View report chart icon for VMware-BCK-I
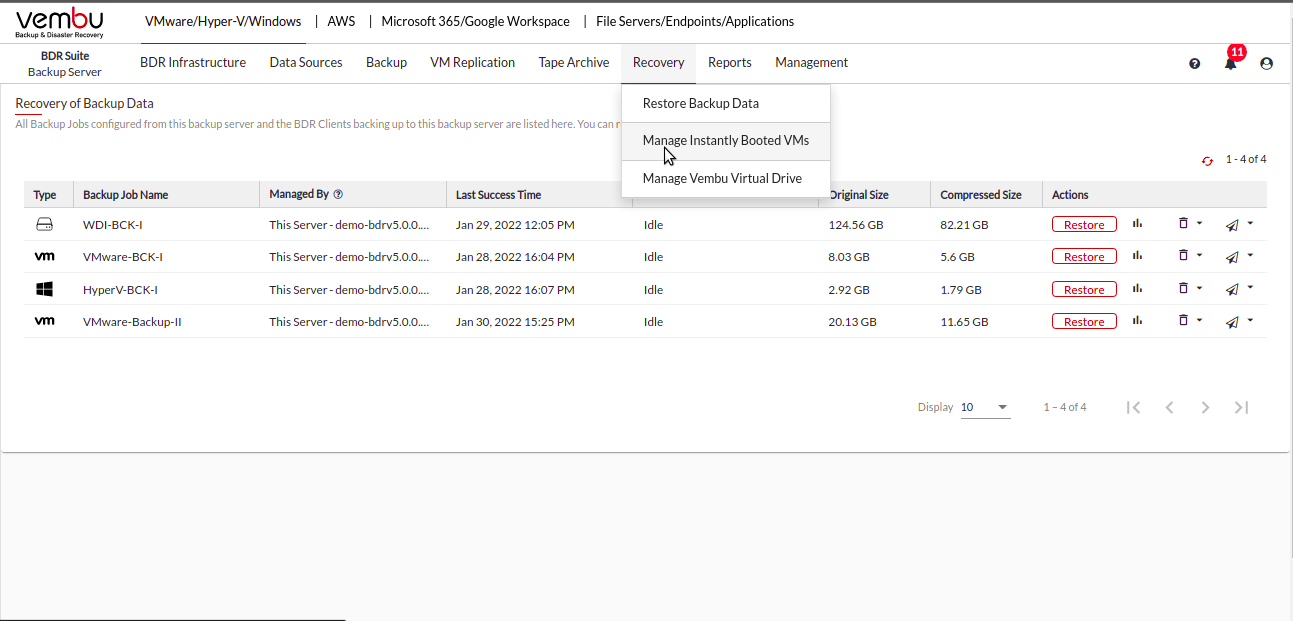Viewport: 1293px width, 621px height. coord(1137,256)
